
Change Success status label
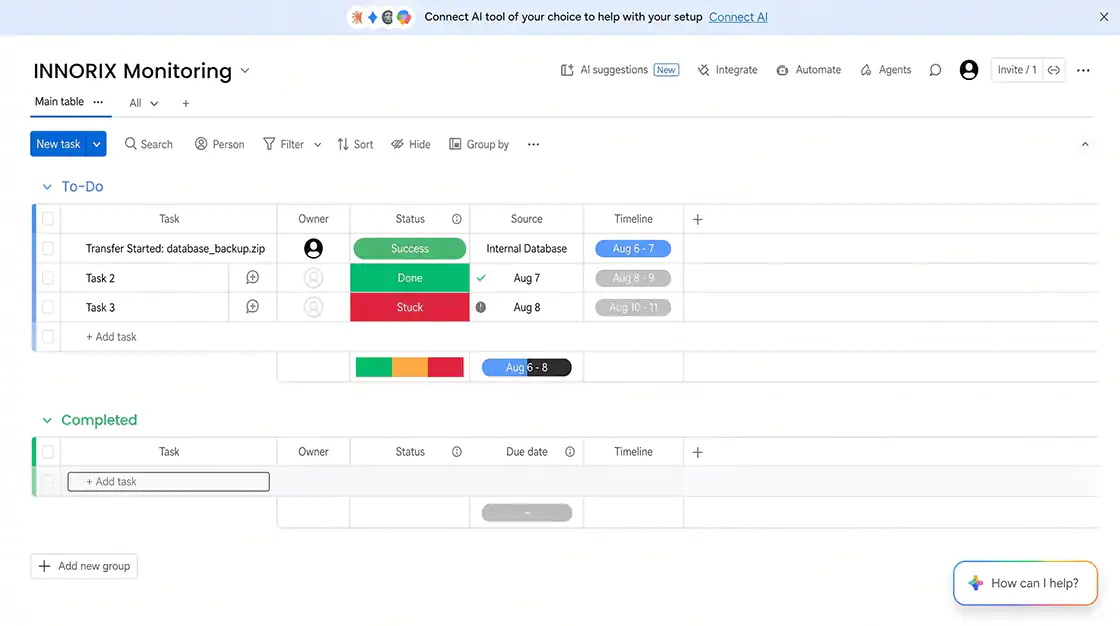point(410,249)
